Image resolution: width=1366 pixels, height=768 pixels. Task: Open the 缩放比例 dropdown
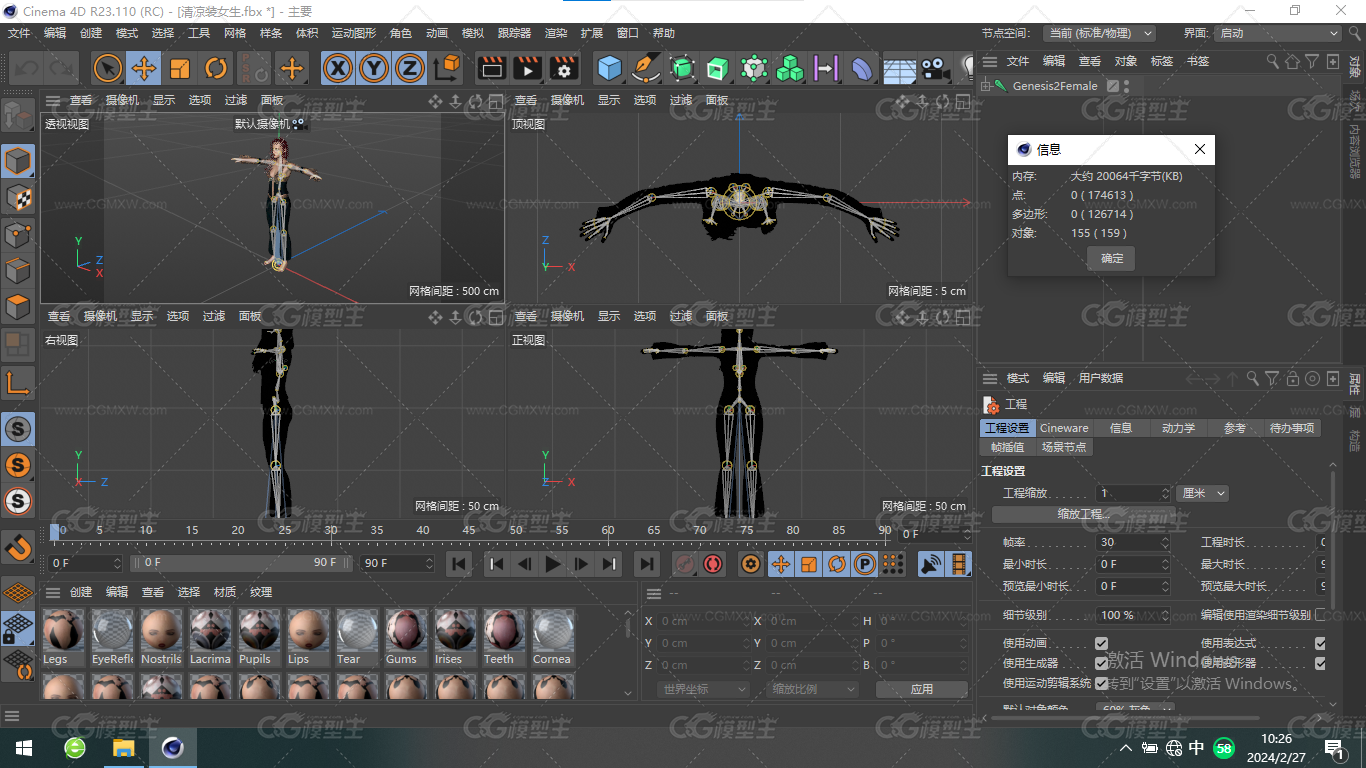click(813, 689)
